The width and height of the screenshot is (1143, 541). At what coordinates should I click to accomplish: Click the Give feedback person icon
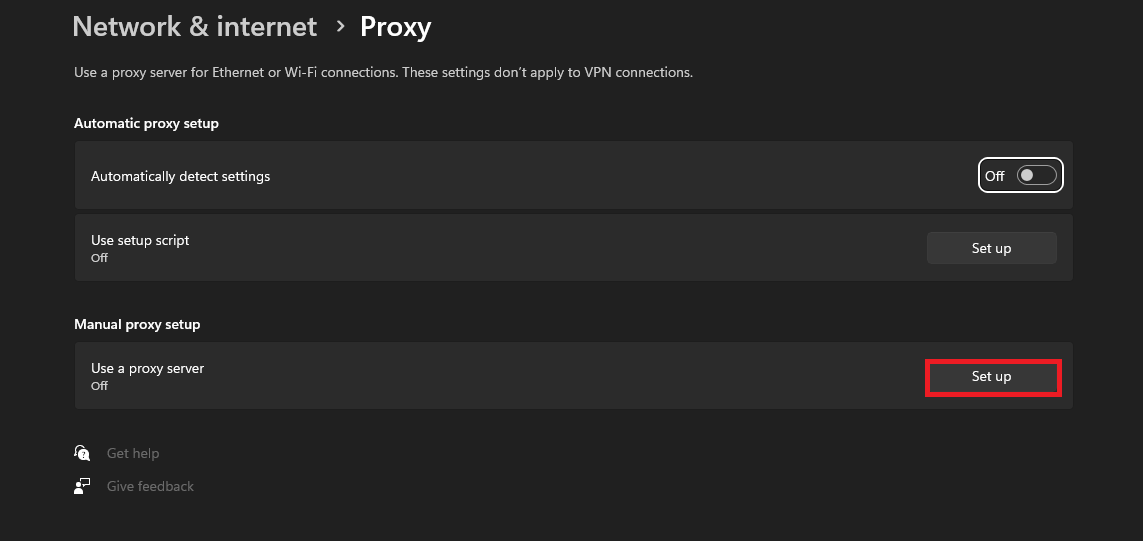(82, 486)
